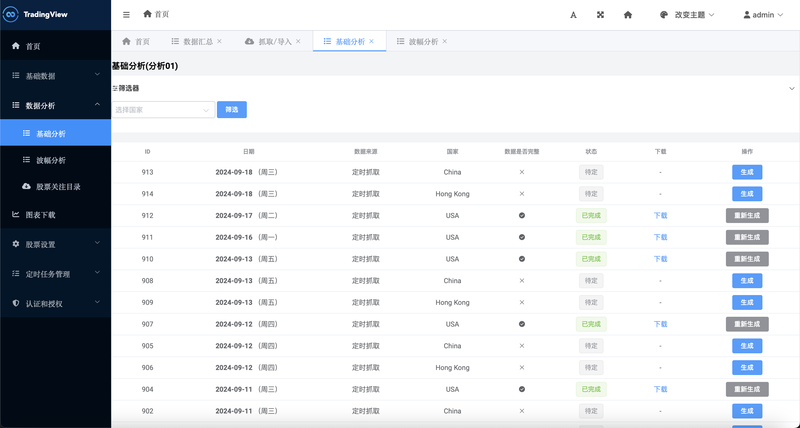Image resolution: width=800 pixels, height=428 pixels.
Task: Click 下载 link for ID 911
Action: click(660, 237)
